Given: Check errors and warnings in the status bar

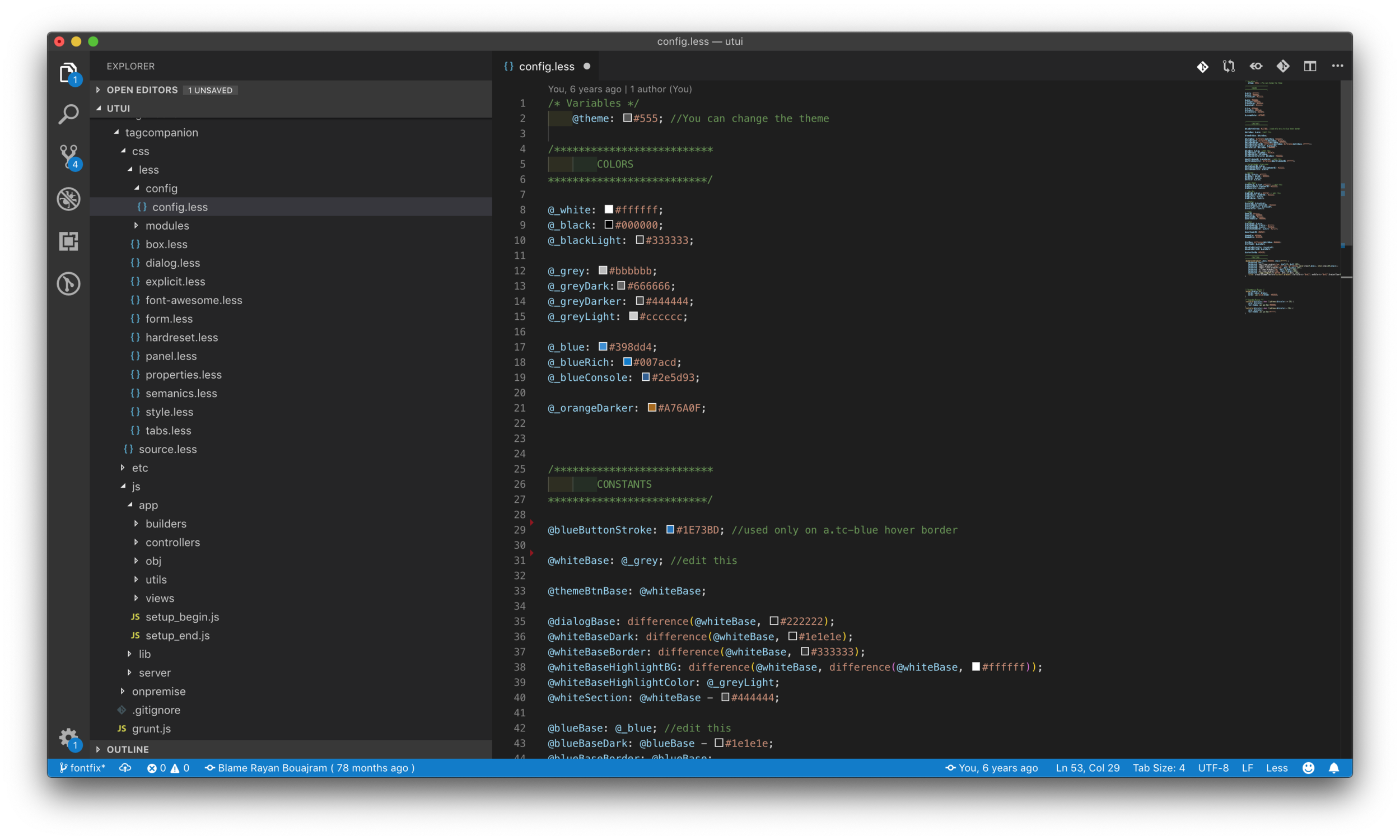Looking at the screenshot, I should pyautogui.click(x=168, y=768).
